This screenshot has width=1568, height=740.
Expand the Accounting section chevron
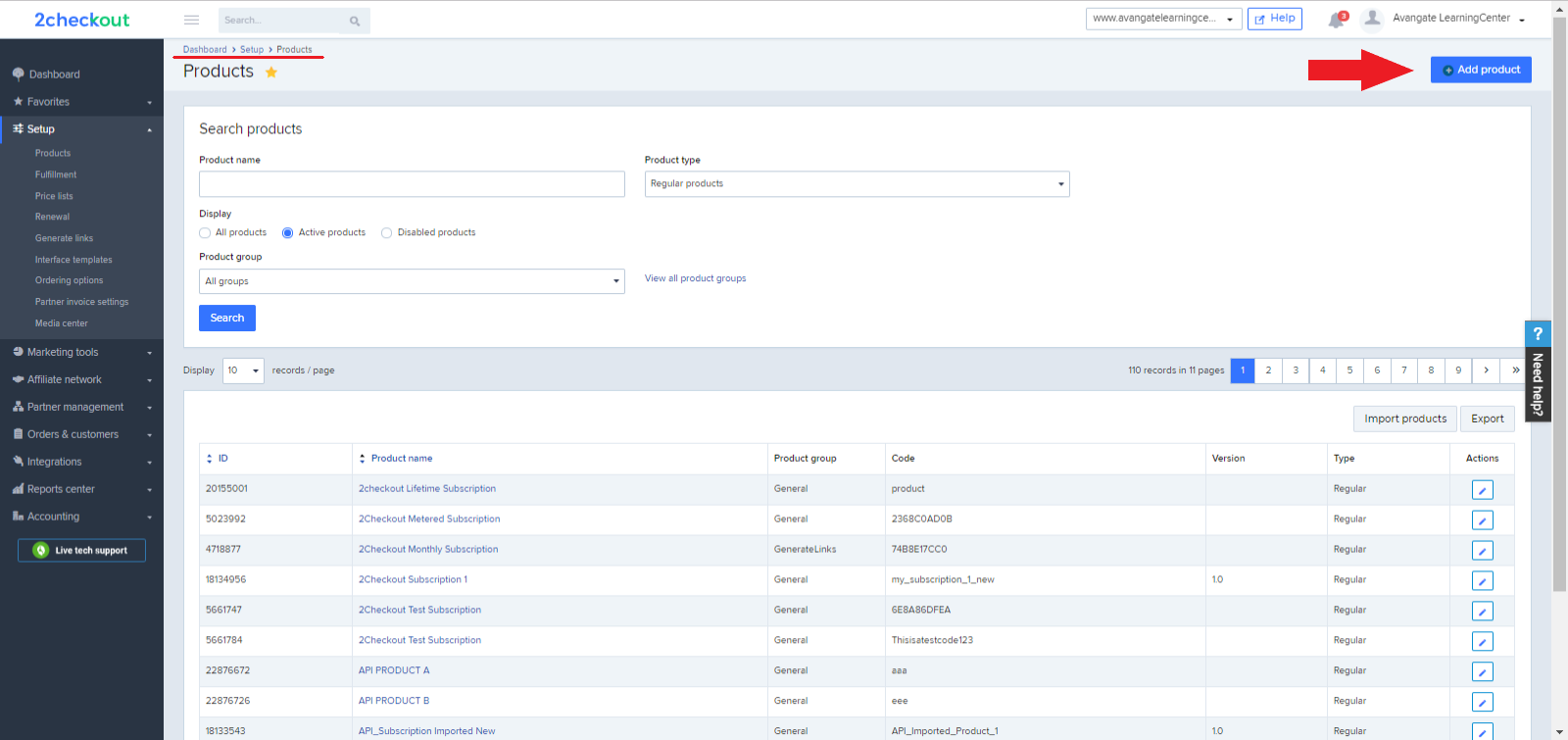click(x=150, y=518)
